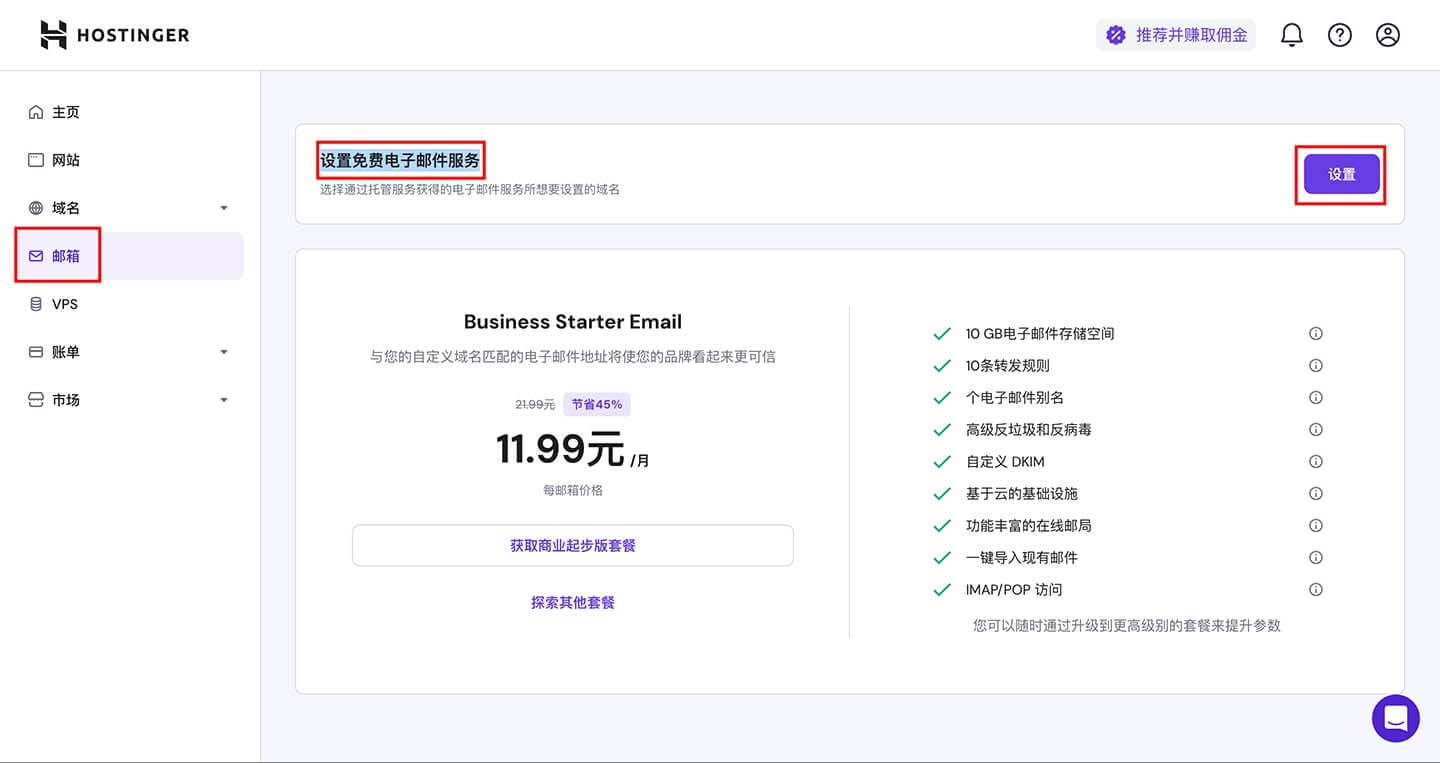Click 获取商业起步版套餐 button

coord(573,546)
